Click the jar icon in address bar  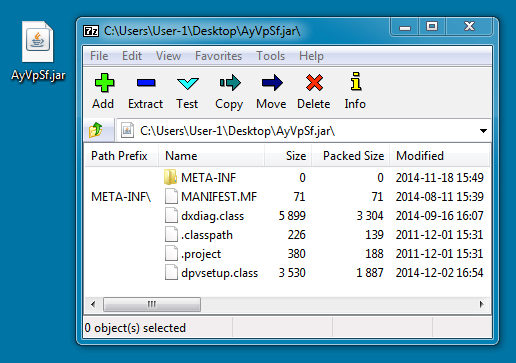click(127, 130)
